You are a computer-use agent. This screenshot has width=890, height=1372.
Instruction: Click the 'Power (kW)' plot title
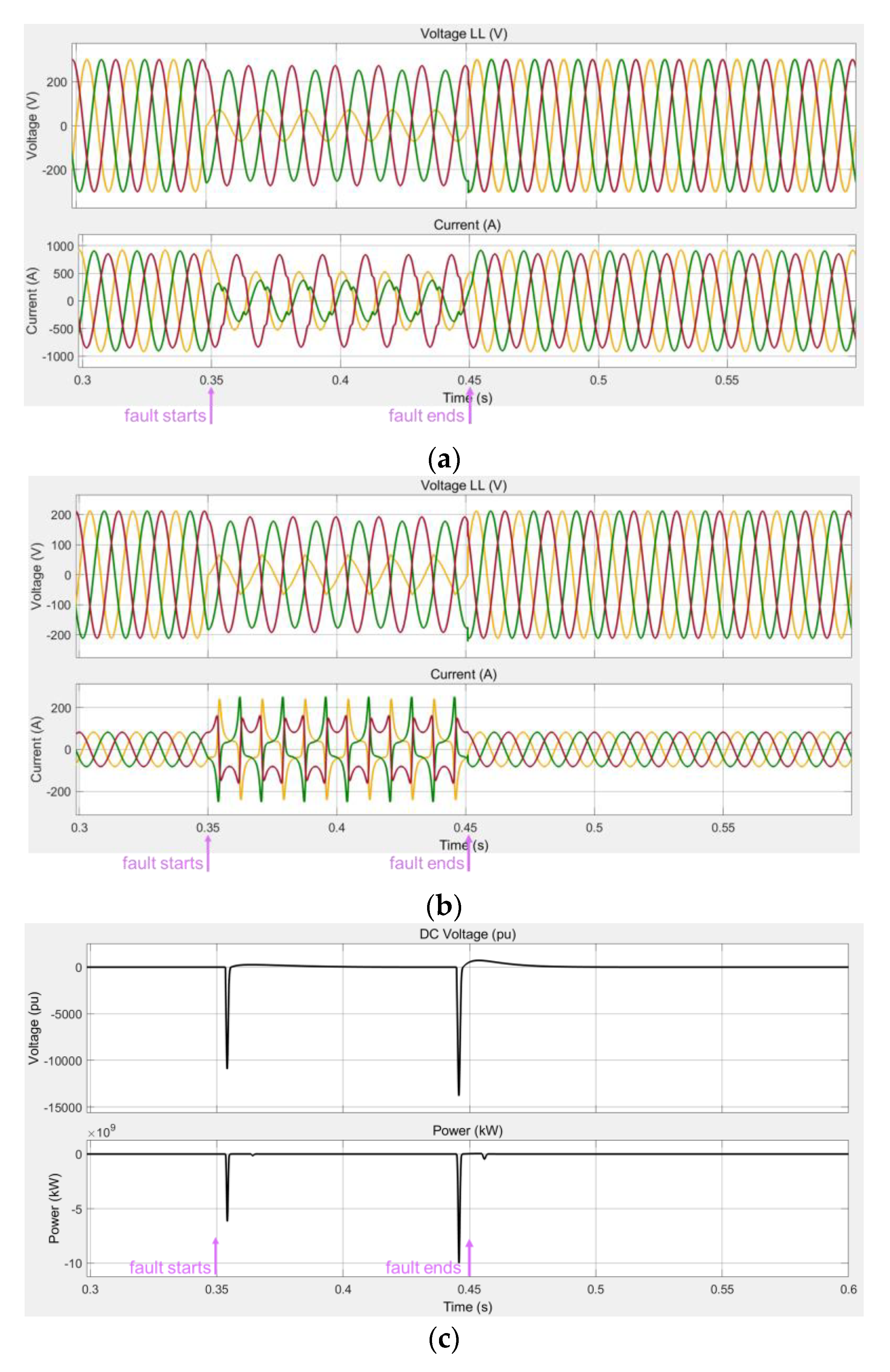(x=467, y=1131)
